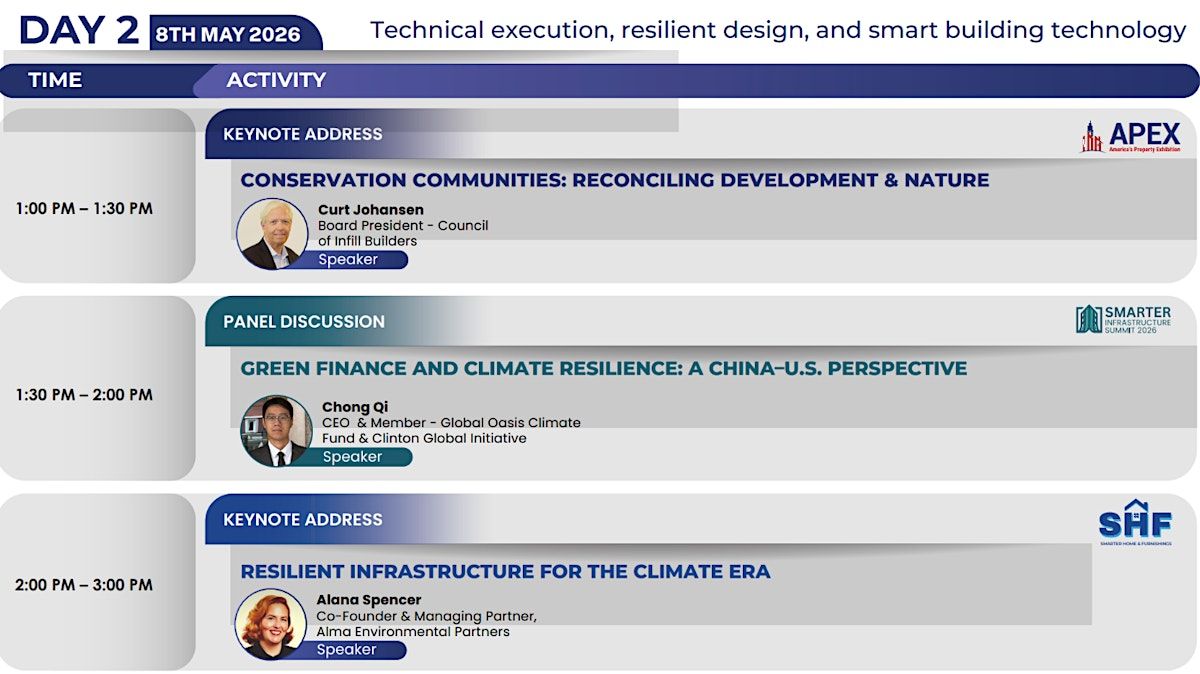Screen dimensions: 1200x674
Task: Click the TIME column header
Action: point(55,81)
